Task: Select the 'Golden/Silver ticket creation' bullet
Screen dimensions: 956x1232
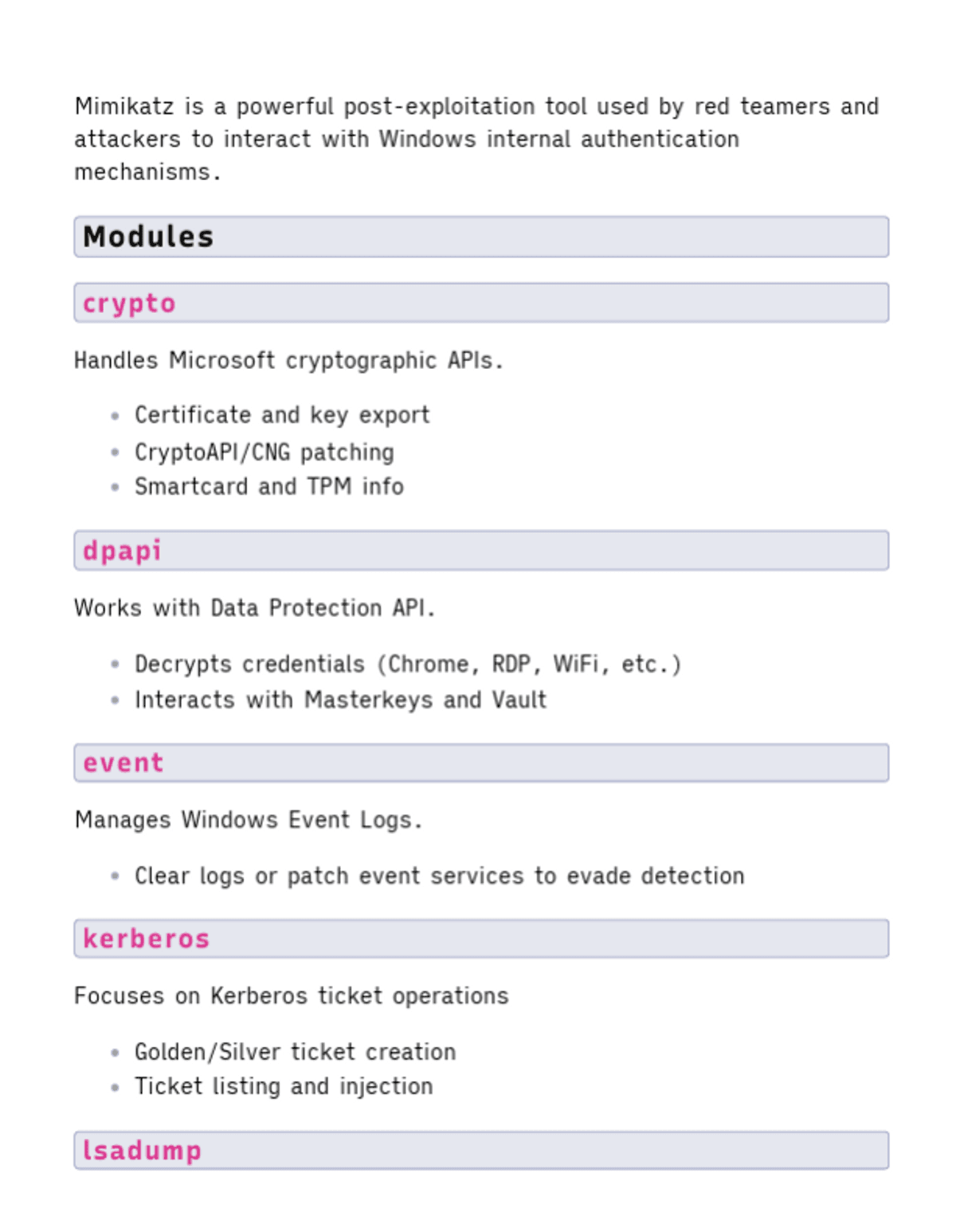Action: pyautogui.click(x=295, y=1052)
